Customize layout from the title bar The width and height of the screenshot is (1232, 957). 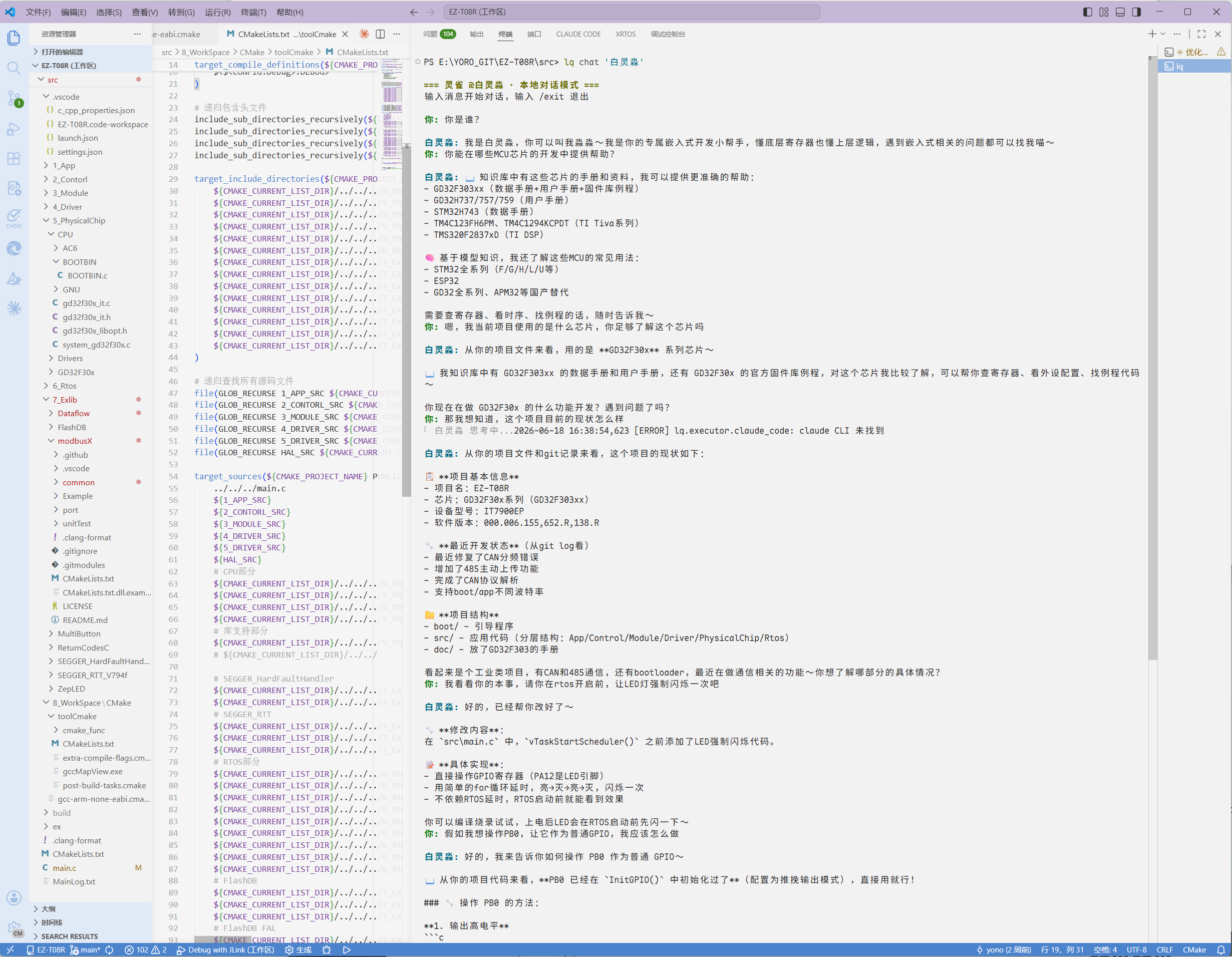[x=1104, y=12]
